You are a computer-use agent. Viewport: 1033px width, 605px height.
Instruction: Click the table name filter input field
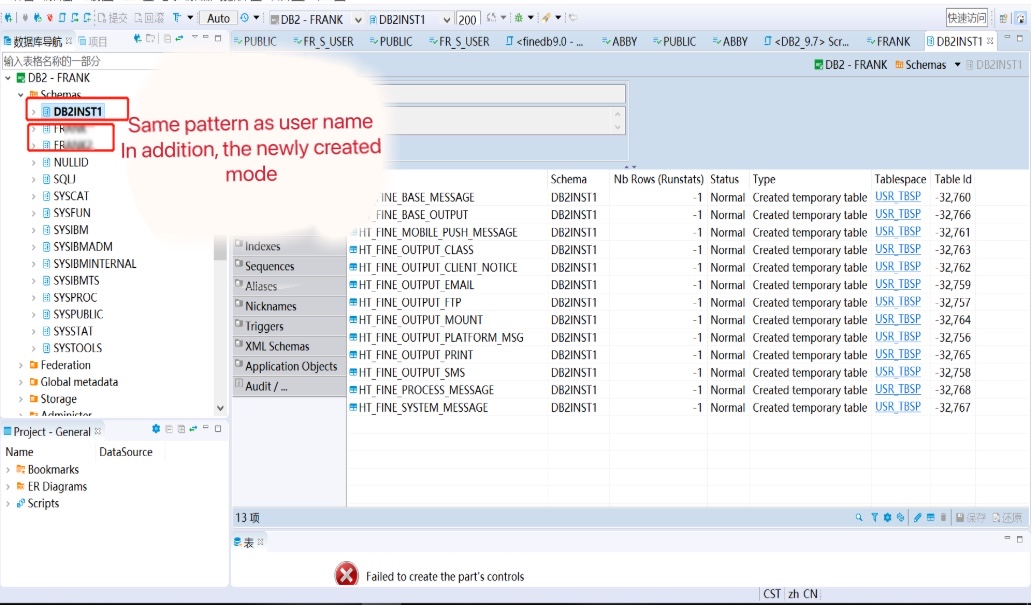tap(100, 61)
